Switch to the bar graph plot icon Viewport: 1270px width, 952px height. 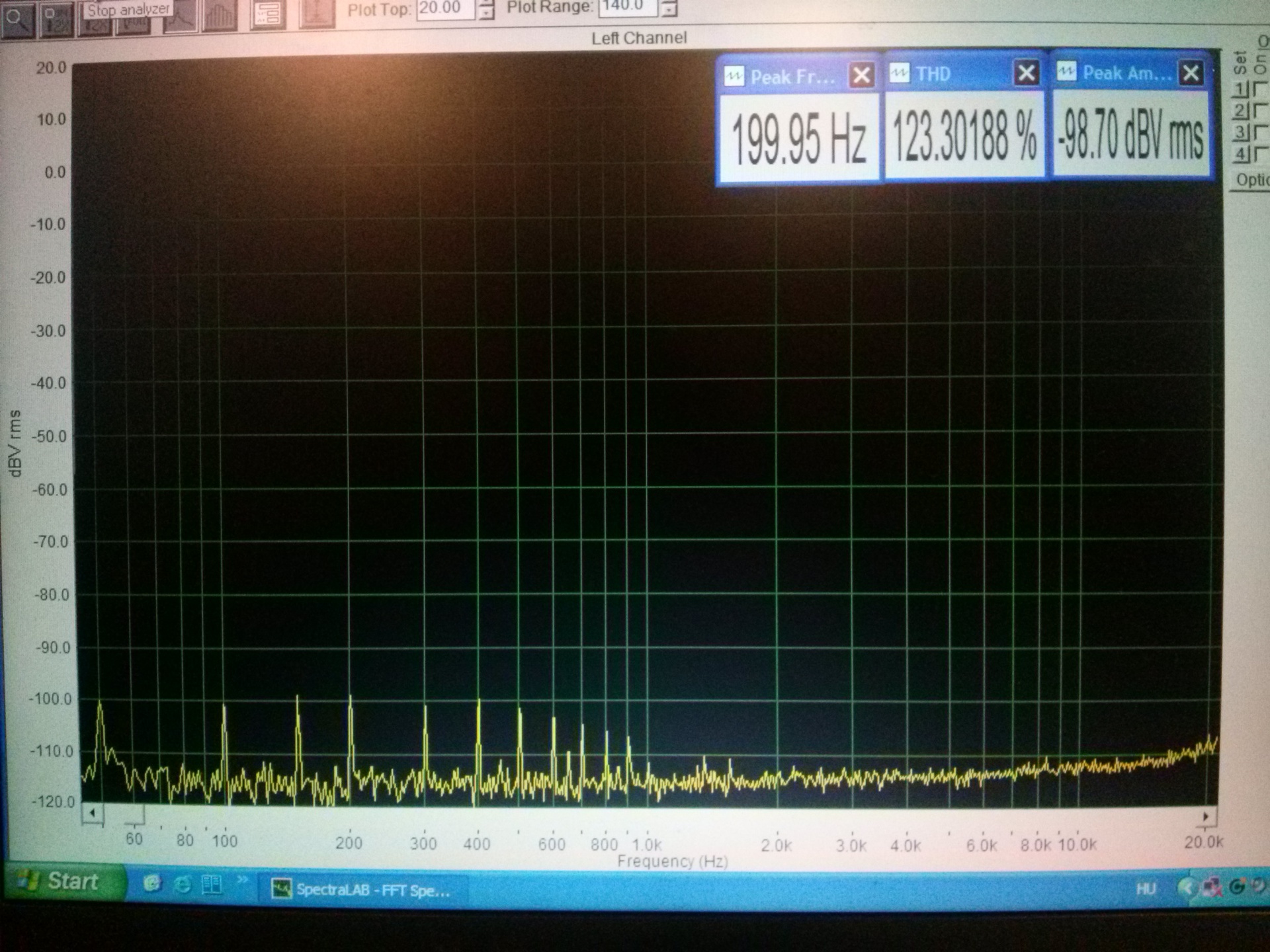tap(220, 16)
